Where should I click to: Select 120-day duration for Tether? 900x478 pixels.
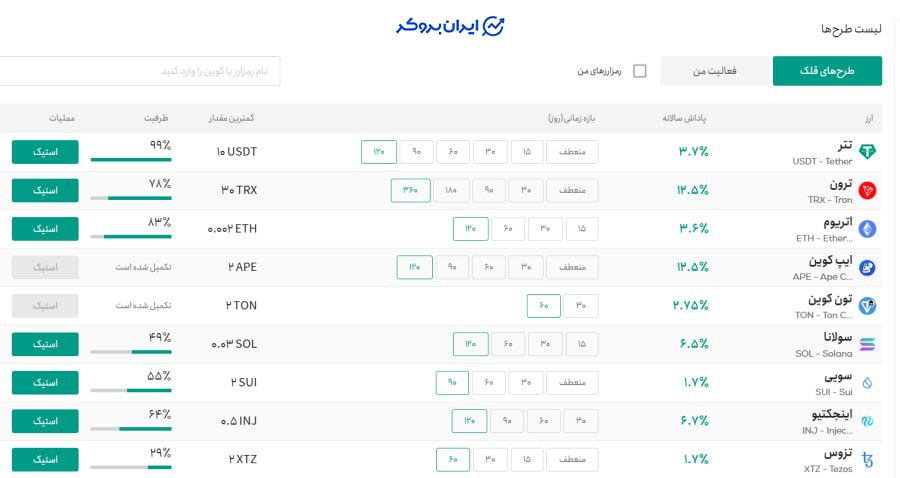click(379, 152)
